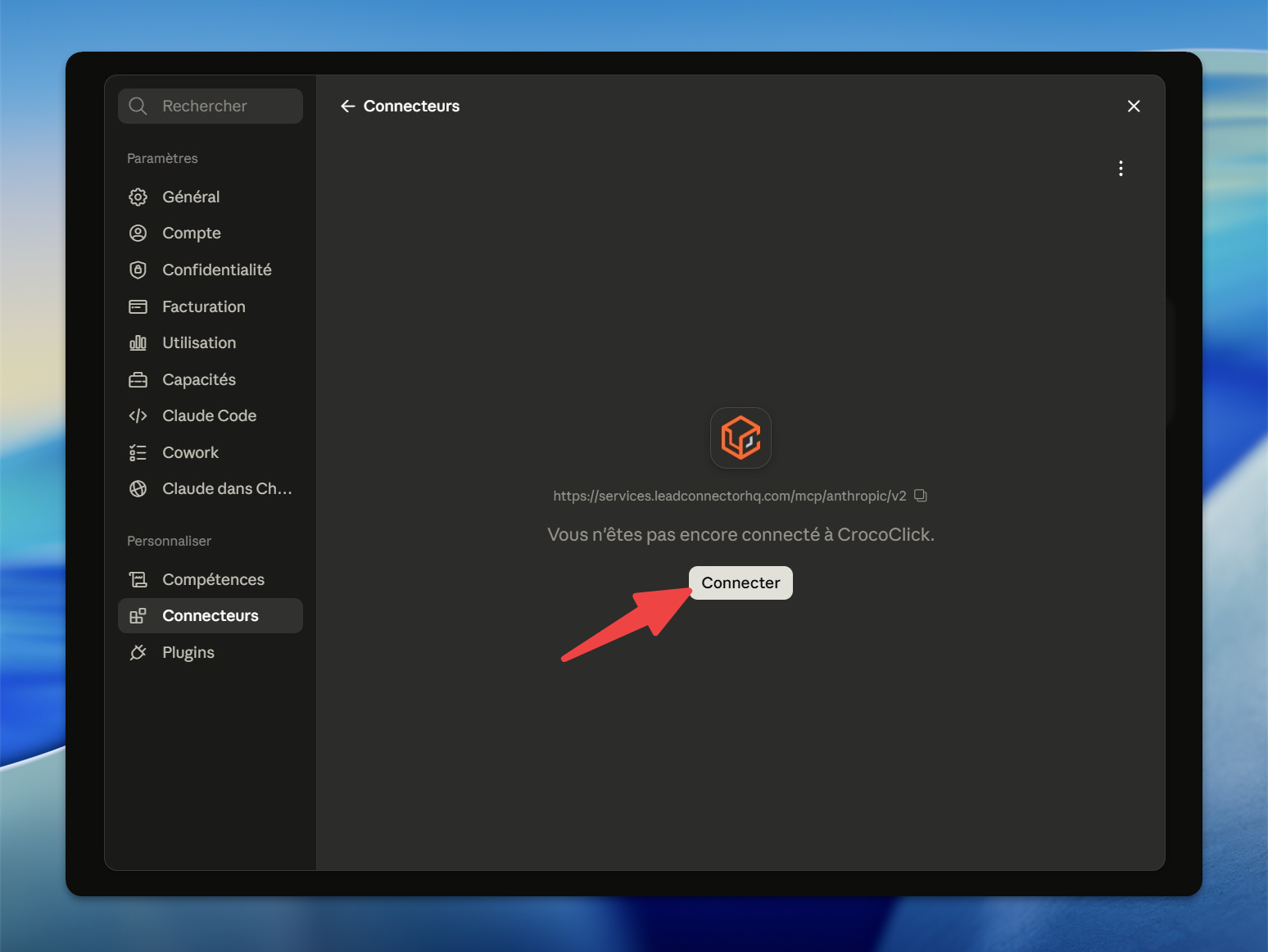This screenshot has width=1268, height=952.
Task: Click the Connecteurs header title
Action: coord(411,107)
